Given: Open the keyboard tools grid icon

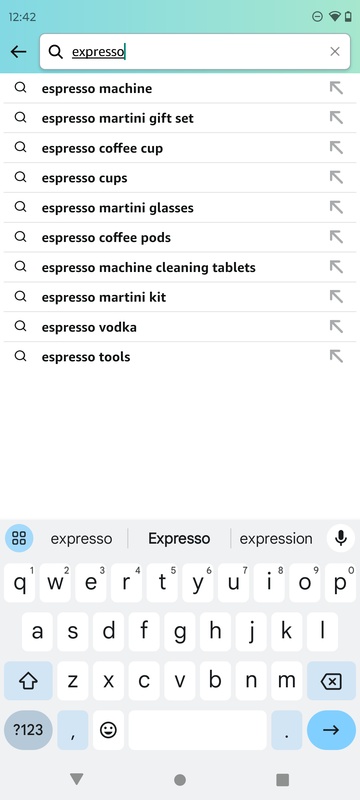Looking at the screenshot, I should pyautogui.click(x=19, y=538).
